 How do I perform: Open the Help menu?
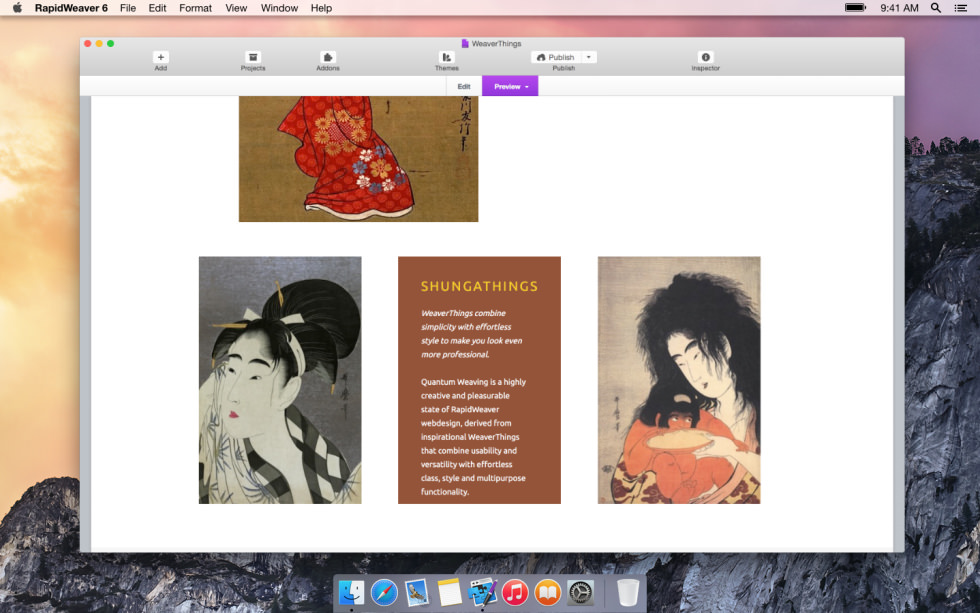(321, 7)
